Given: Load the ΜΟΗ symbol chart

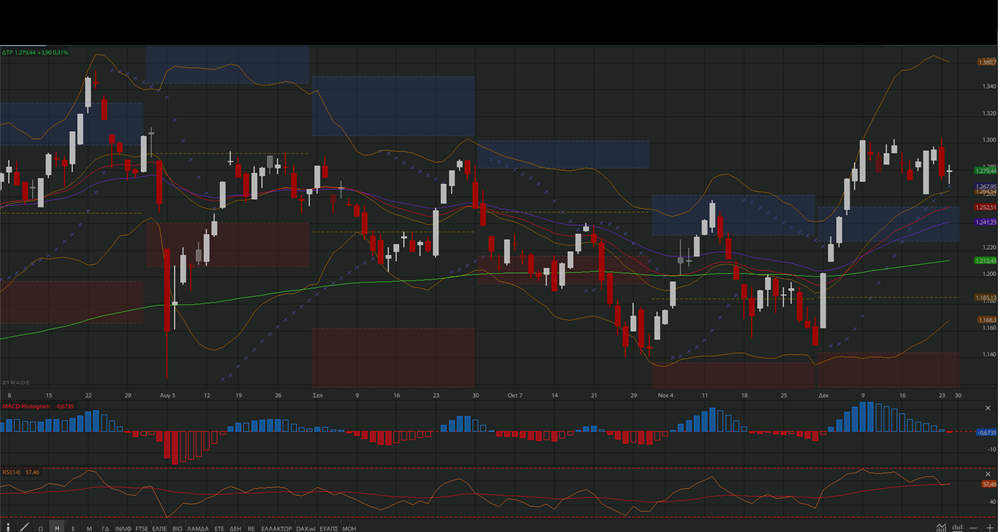Looking at the screenshot, I should coord(349,528).
